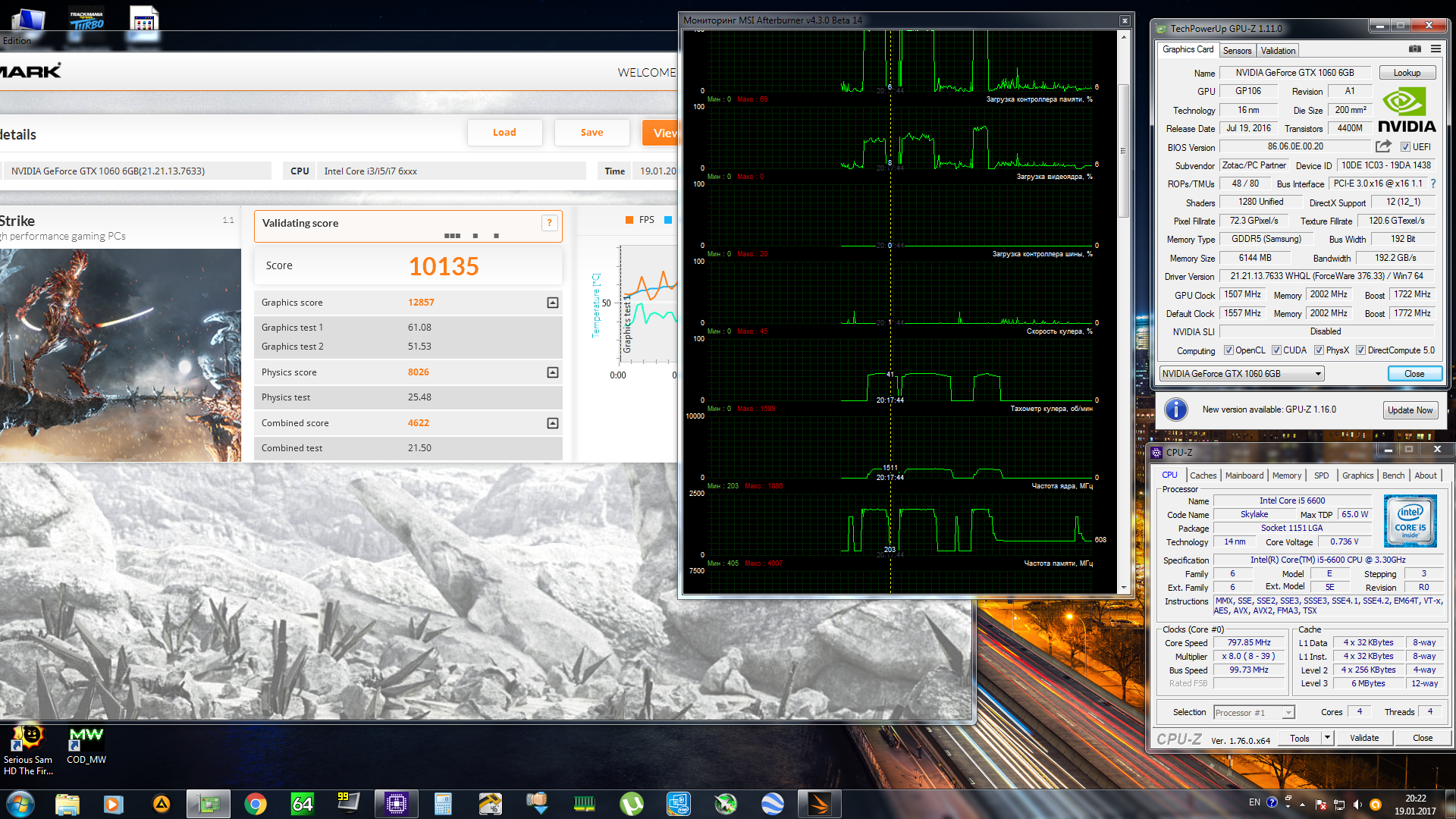Click the GPU Name field in GPU-Z
Screen dimensions: 1456x819
coord(1295,73)
